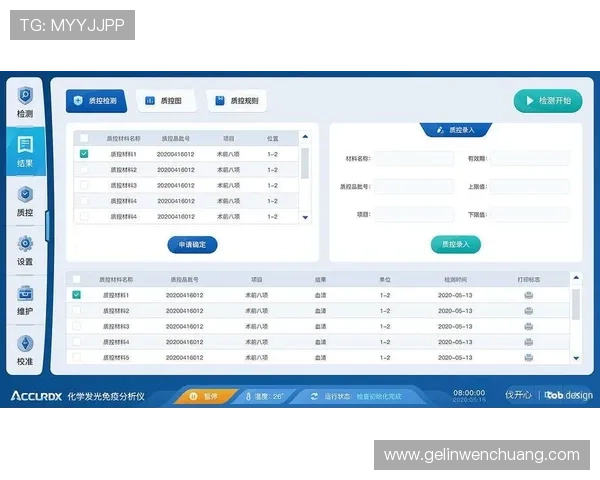Click the printer icon for 质控材料2 row
The height and width of the screenshot is (480, 600).
(x=528, y=311)
